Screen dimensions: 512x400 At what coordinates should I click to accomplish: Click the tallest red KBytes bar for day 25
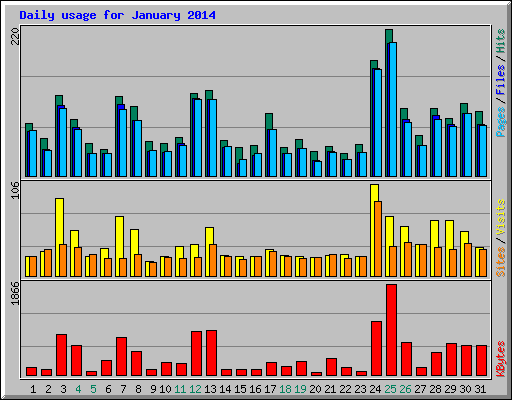coord(391,330)
